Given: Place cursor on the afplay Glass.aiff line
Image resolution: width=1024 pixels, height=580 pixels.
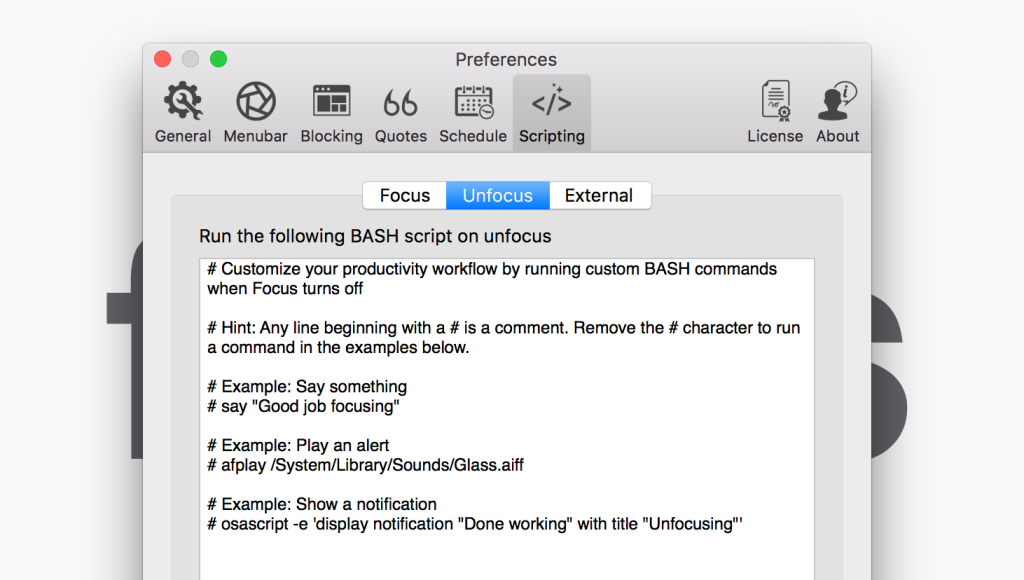Looking at the screenshot, I should [366, 465].
